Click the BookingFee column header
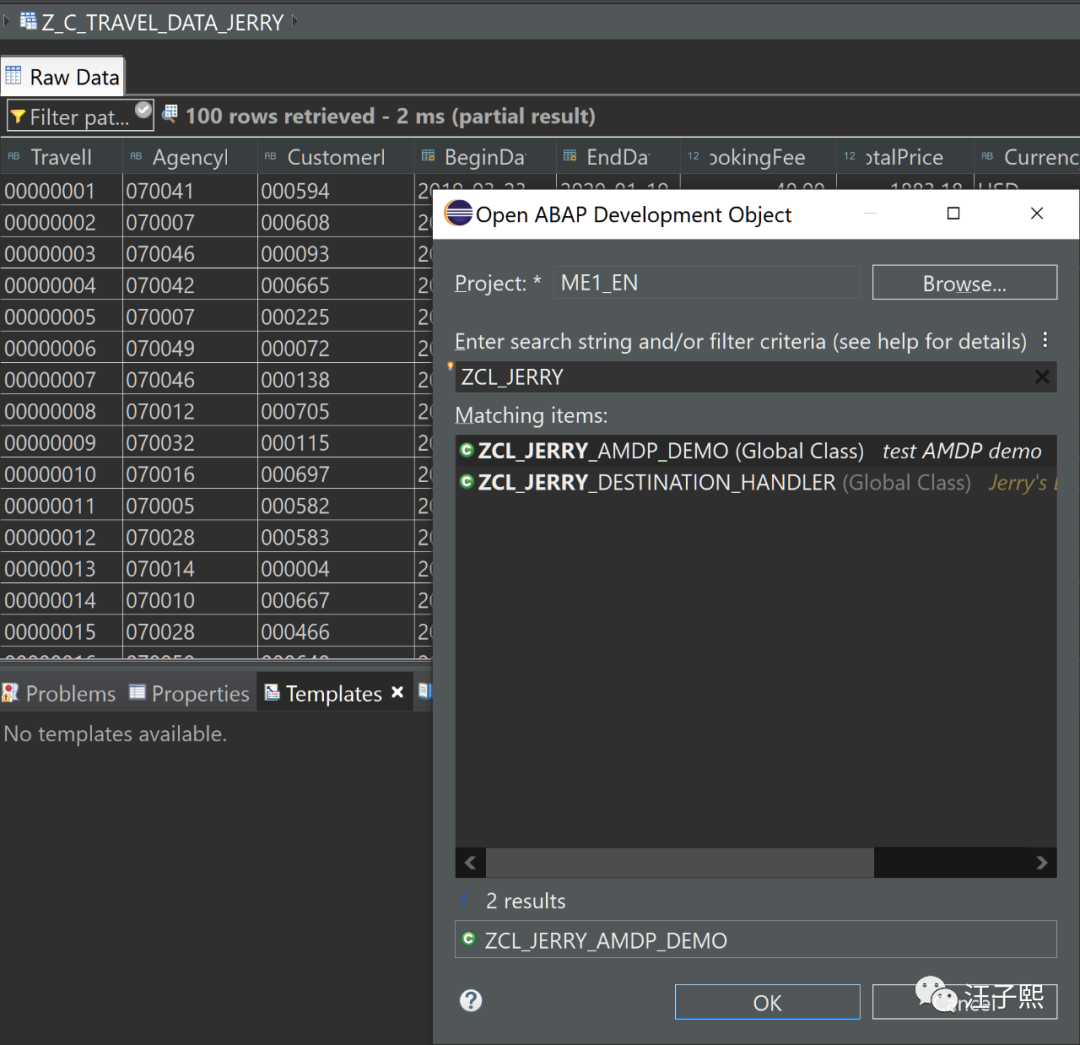The width and height of the screenshot is (1080, 1045). click(x=757, y=156)
